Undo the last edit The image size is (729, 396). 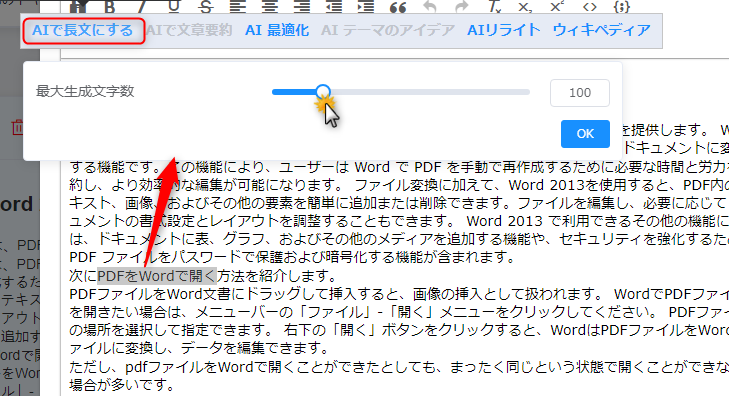click(430, 7)
